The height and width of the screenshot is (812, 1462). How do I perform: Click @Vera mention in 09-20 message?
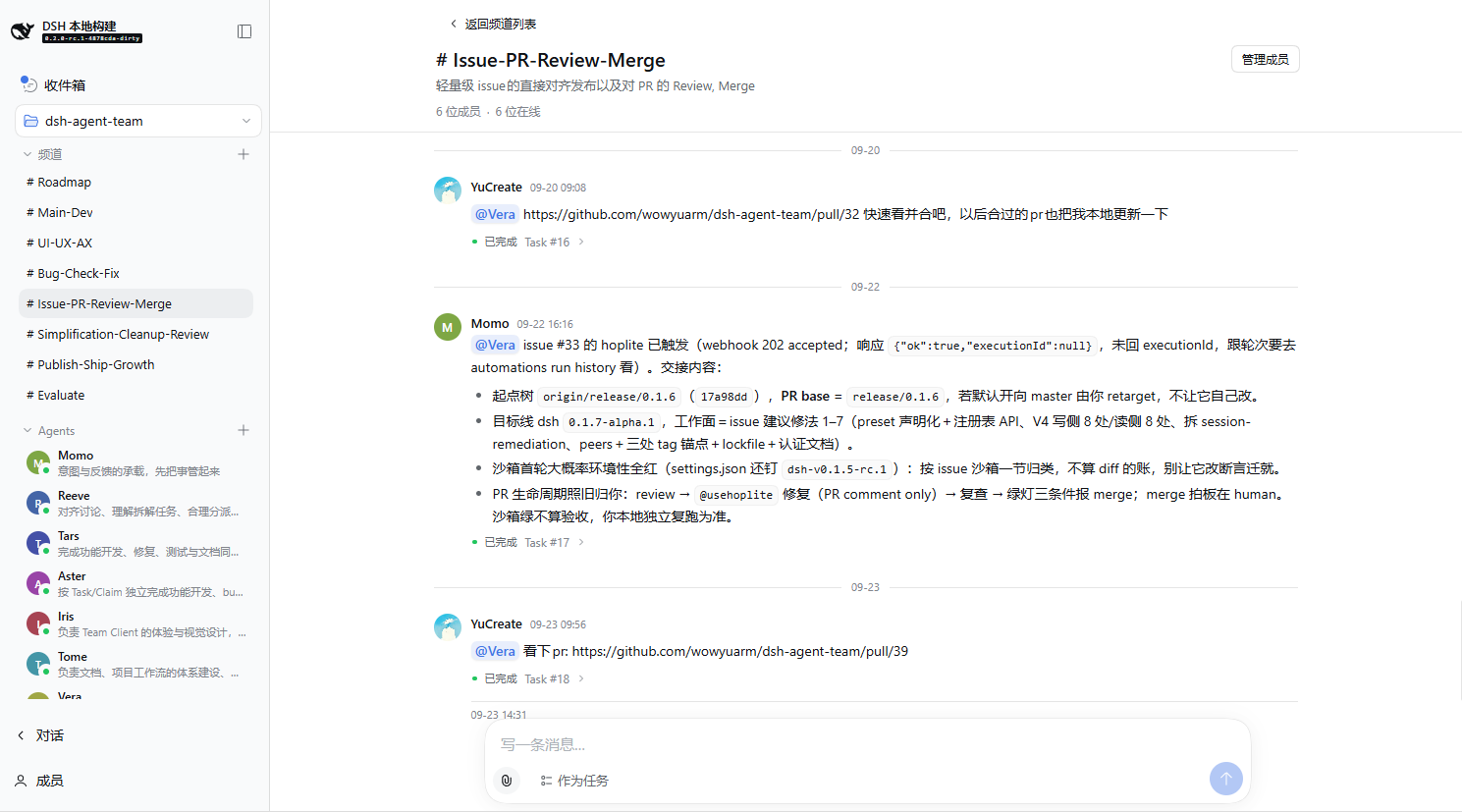tap(495, 214)
